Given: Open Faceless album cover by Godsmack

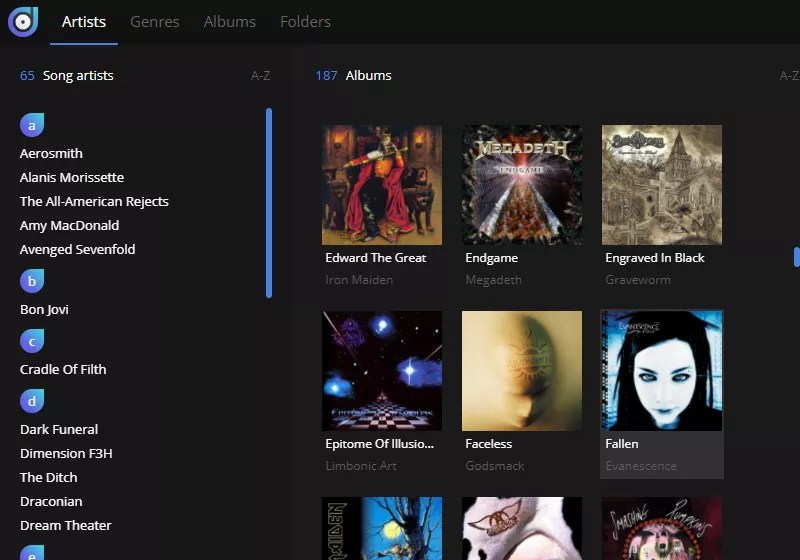Looking at the screenshot, I should 522,371.
